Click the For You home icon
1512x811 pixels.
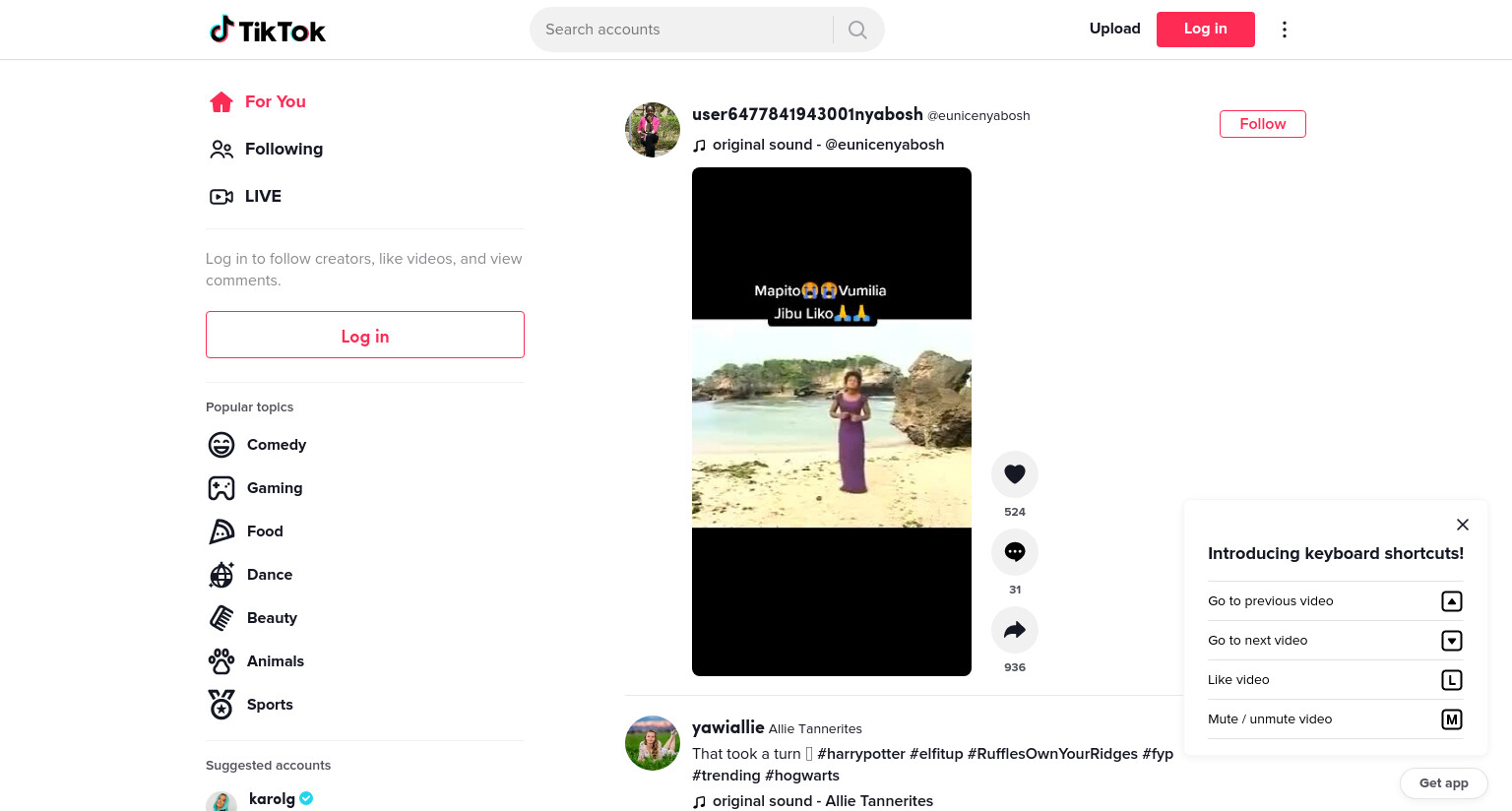(221, 101)
